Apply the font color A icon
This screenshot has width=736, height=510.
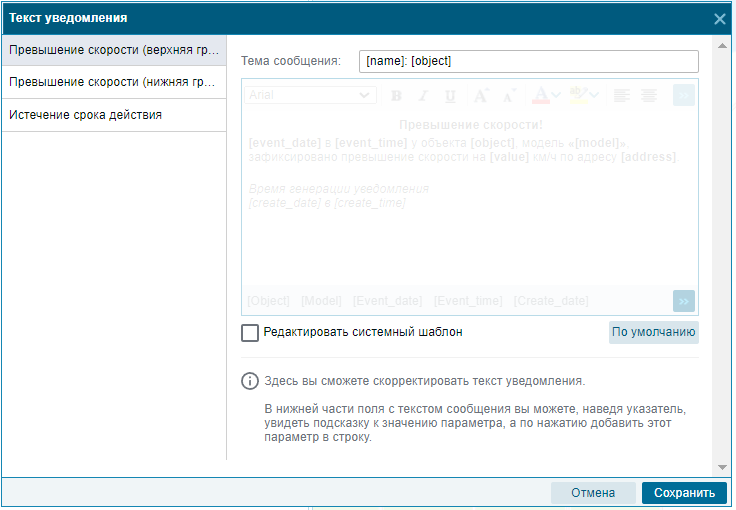(540, 95)
